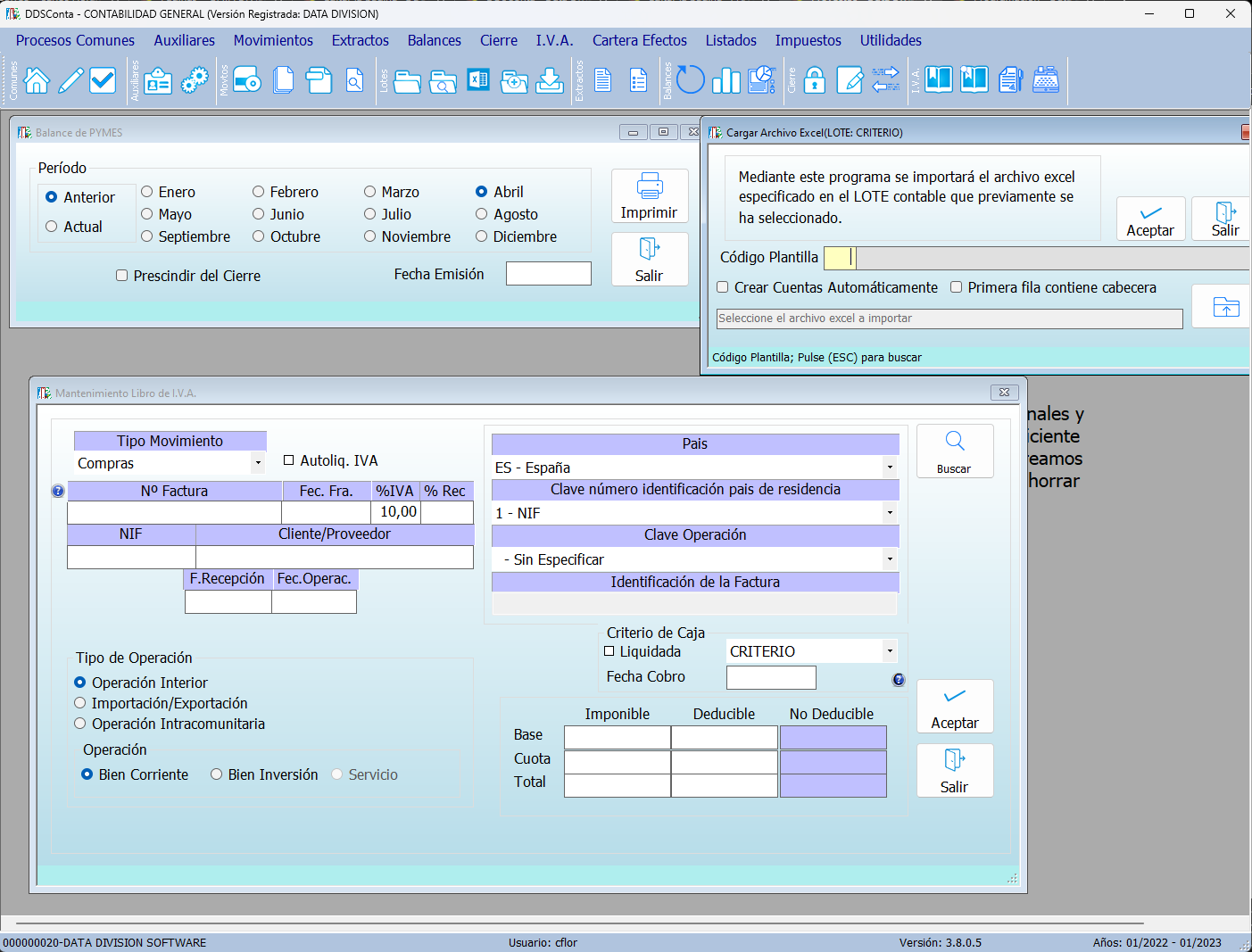Click the gears icon in Auxiliares toolbar
The image size is (1252, 952).
coord(195,80)
